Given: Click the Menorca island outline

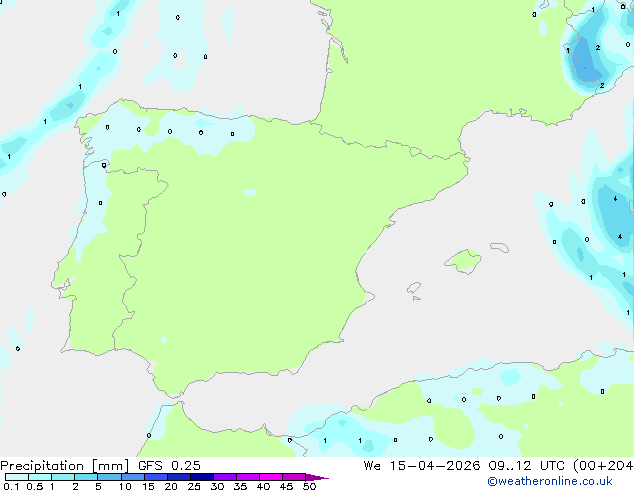Looking at the screenshot, I should tap(500, 247).
